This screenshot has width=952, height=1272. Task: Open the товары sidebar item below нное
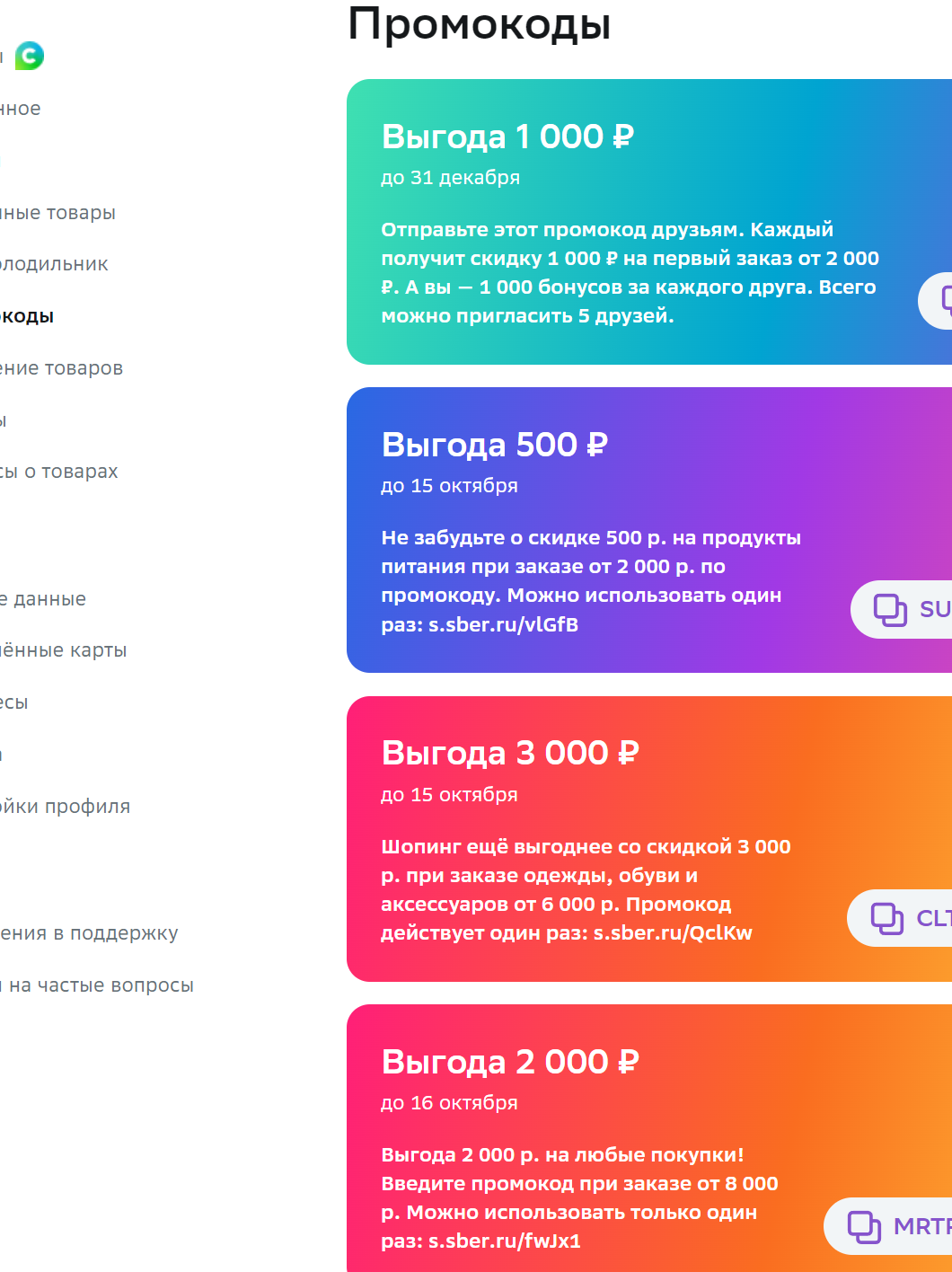pos(57,213)
